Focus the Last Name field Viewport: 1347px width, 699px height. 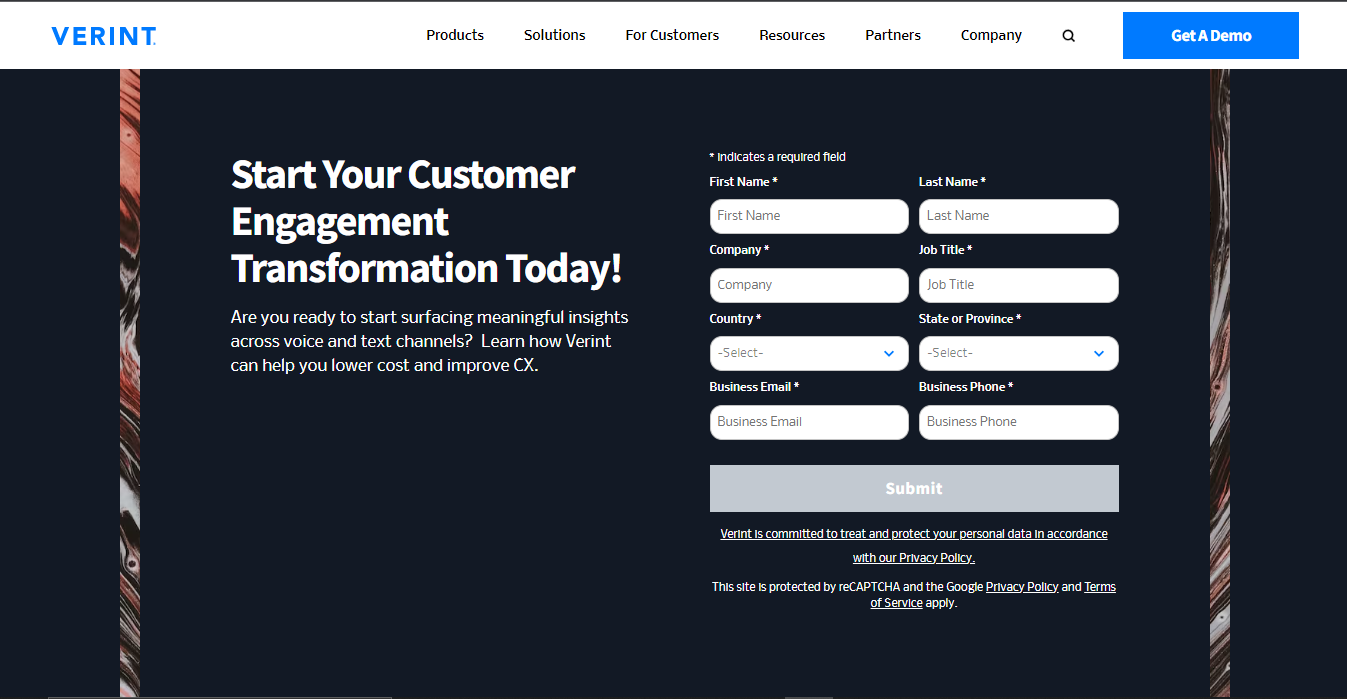(1018, 216)
